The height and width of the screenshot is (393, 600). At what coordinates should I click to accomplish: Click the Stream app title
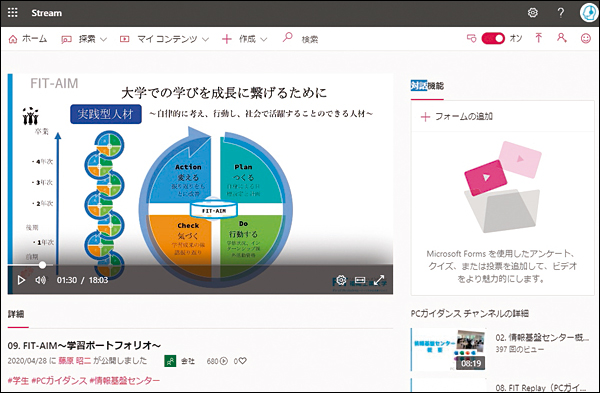(46, 13)
